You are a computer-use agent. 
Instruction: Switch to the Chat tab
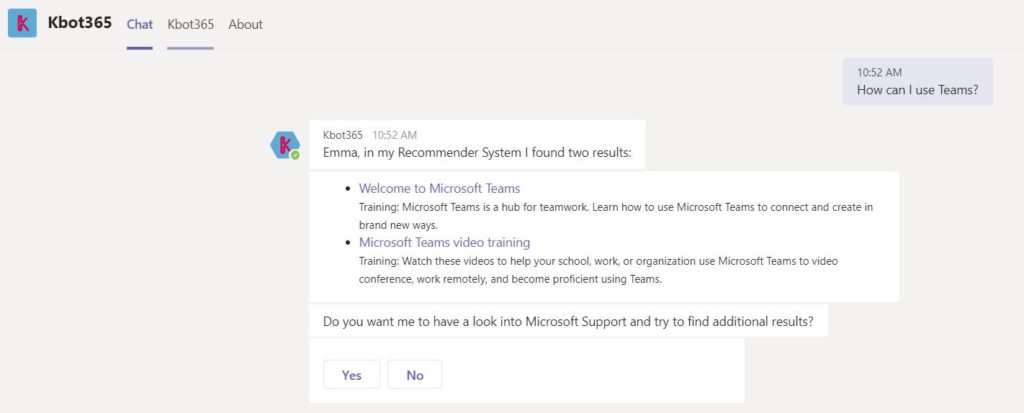(x=139, y=24)
